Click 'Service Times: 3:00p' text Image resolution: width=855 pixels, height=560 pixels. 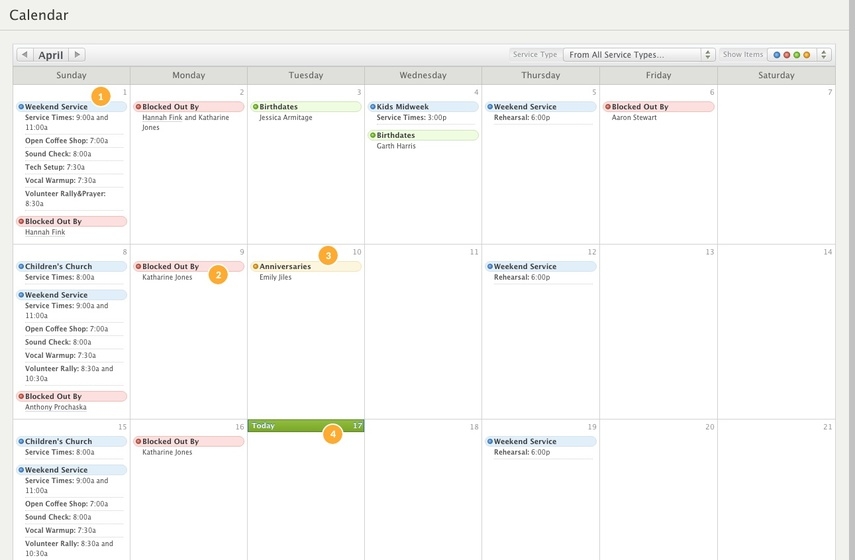click(411, 118)
